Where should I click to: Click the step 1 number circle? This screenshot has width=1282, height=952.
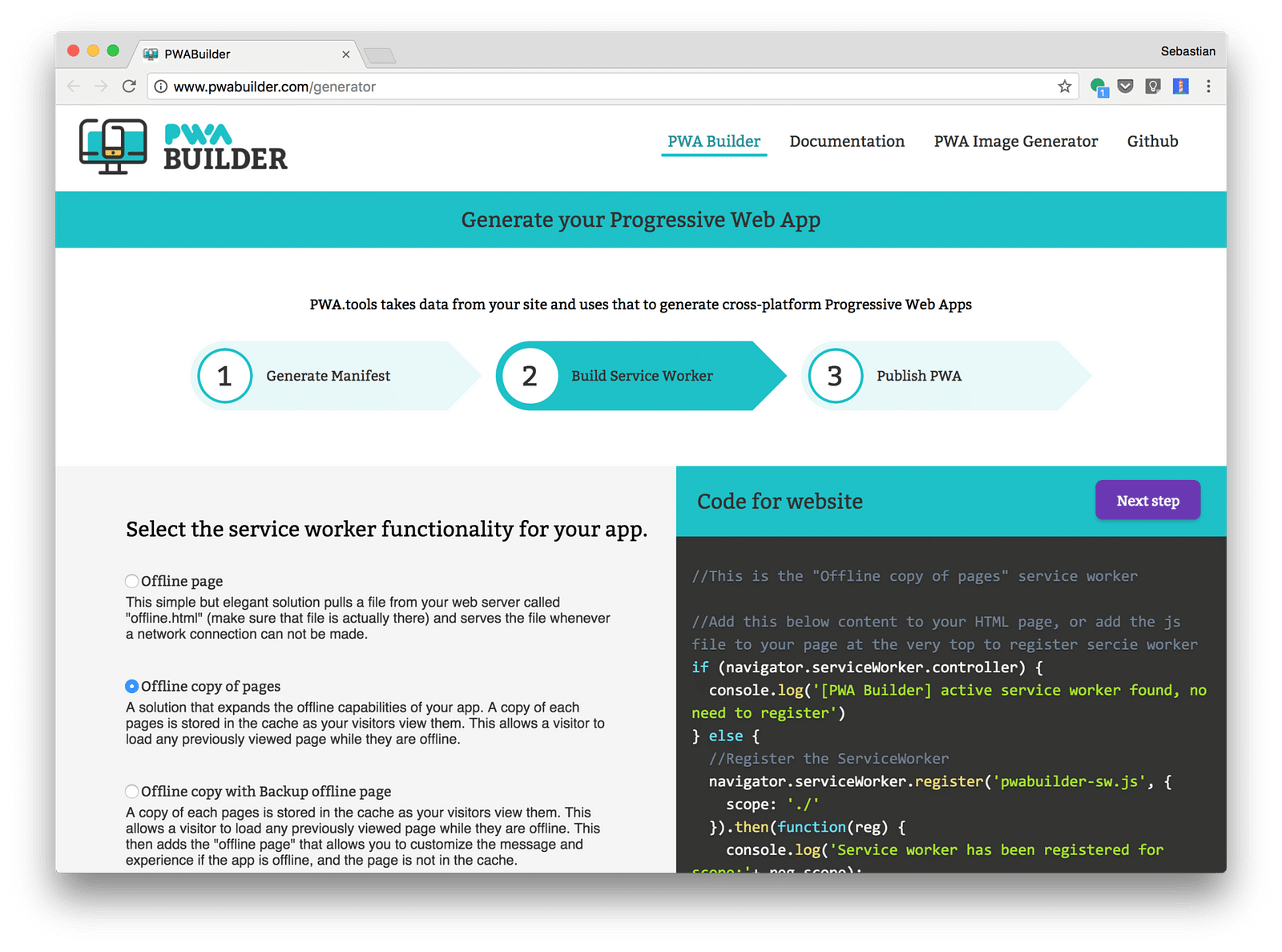[x=225, y=376]
